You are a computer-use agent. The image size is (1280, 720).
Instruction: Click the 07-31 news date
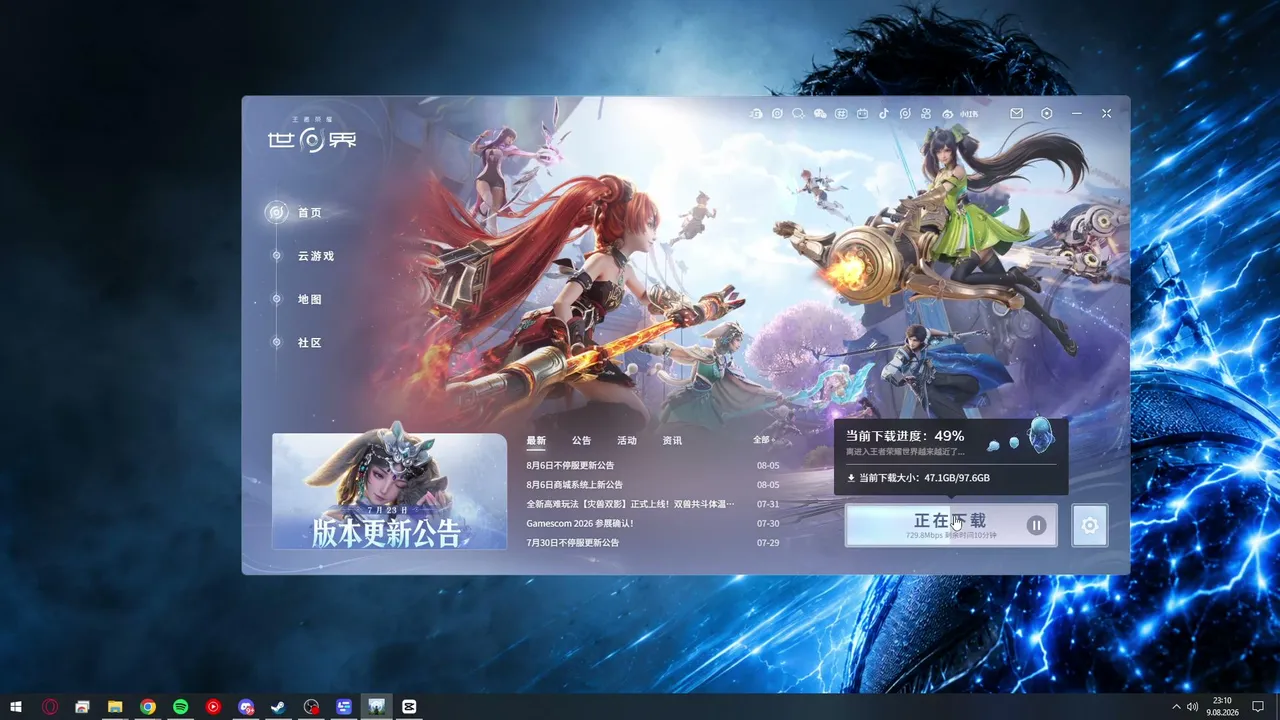point(768,504)
